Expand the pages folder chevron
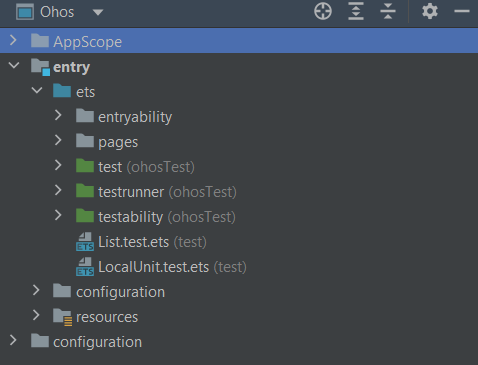Screen dimensions: 478x365 click(x=58, y=140)
